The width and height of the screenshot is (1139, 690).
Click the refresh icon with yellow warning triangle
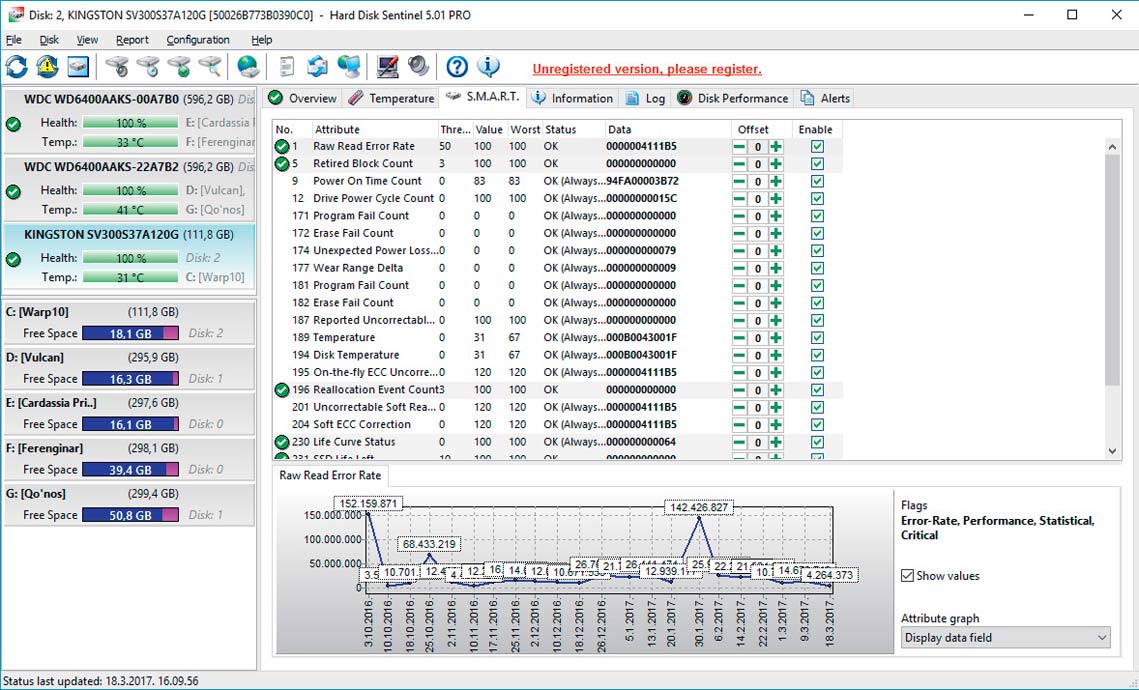(x=47, y=68)
